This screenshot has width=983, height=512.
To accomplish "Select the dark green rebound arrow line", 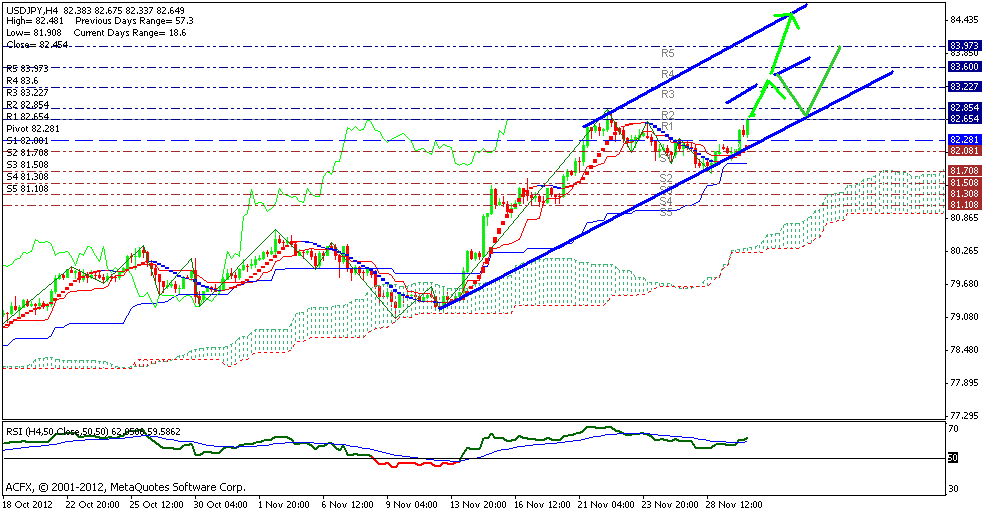I will [822, 79].
